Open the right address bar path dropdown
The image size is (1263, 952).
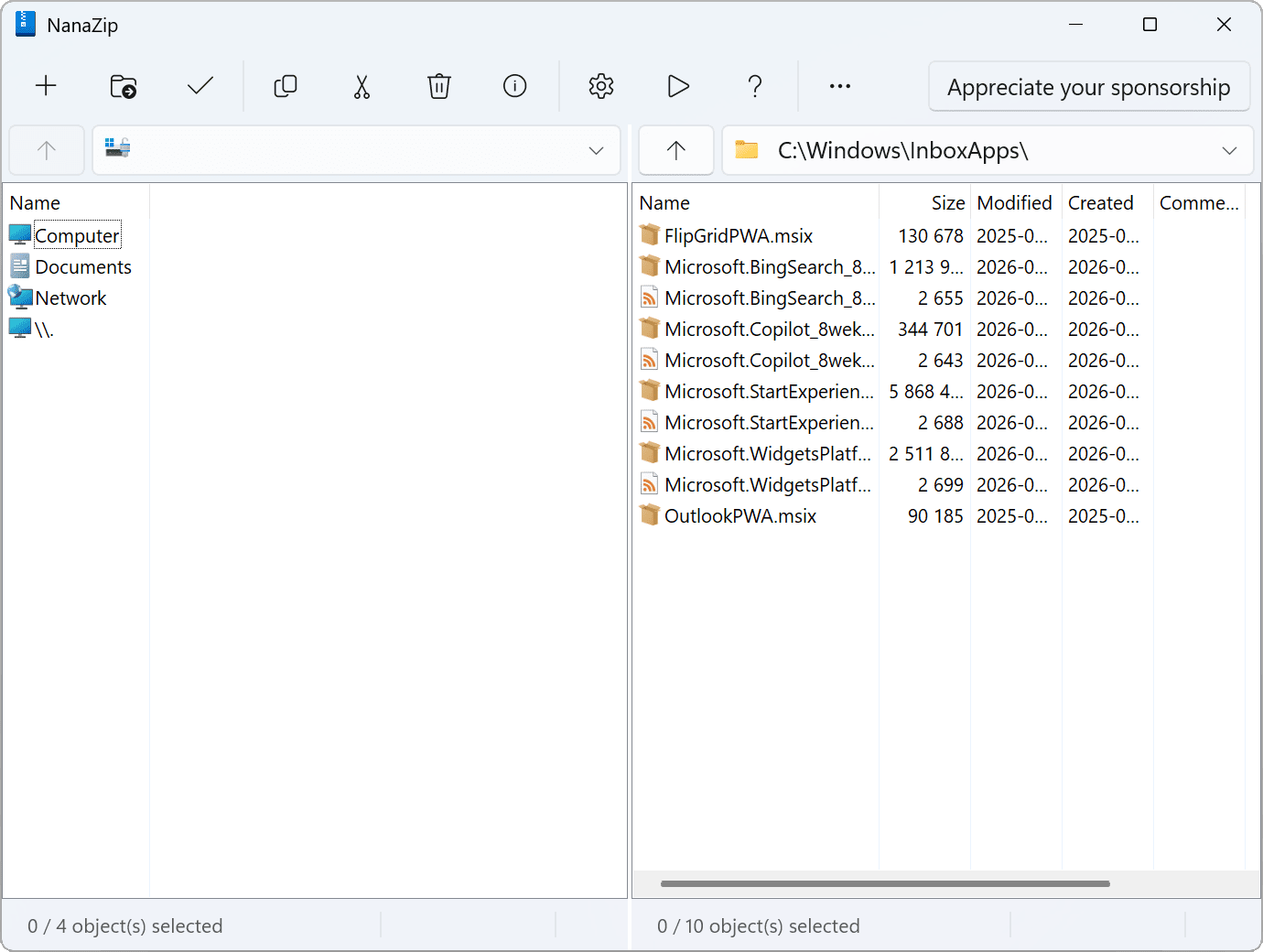pyautogui.click(x=1230, y=150)
